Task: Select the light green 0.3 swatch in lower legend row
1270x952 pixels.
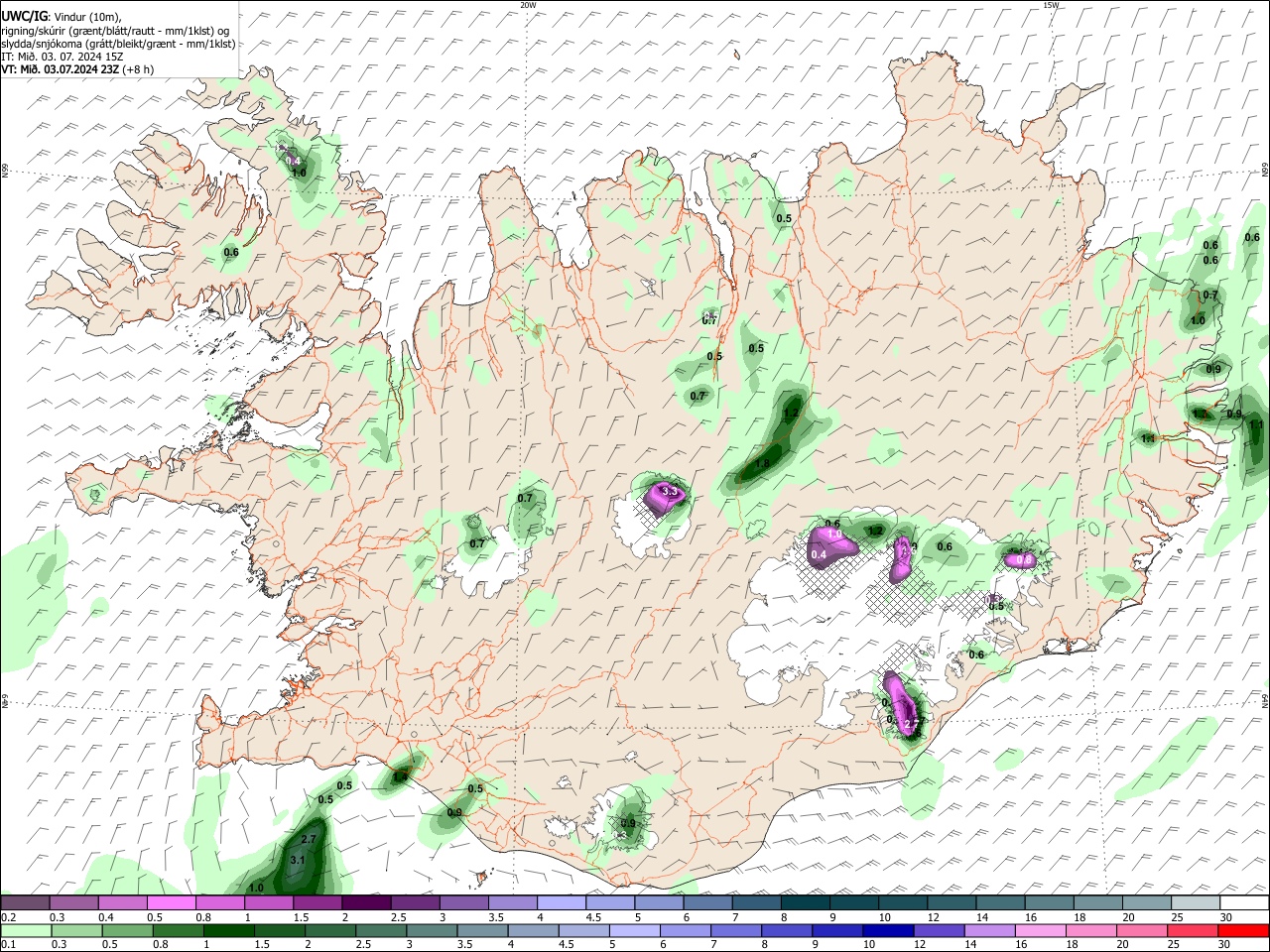Action: (x=75, y=930)
